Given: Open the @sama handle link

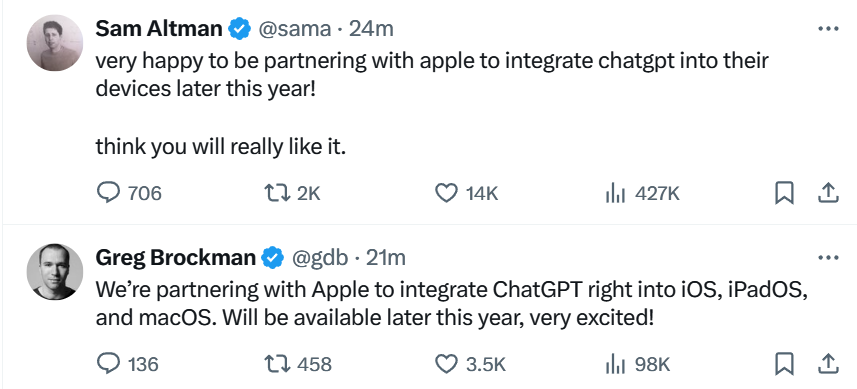Looking at the screenshot, I should (x=294, y=29).
